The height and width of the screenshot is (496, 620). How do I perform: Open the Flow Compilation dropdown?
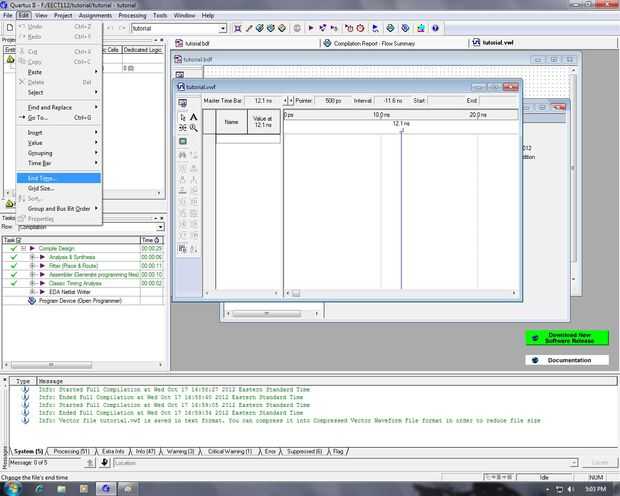[159, 227]
